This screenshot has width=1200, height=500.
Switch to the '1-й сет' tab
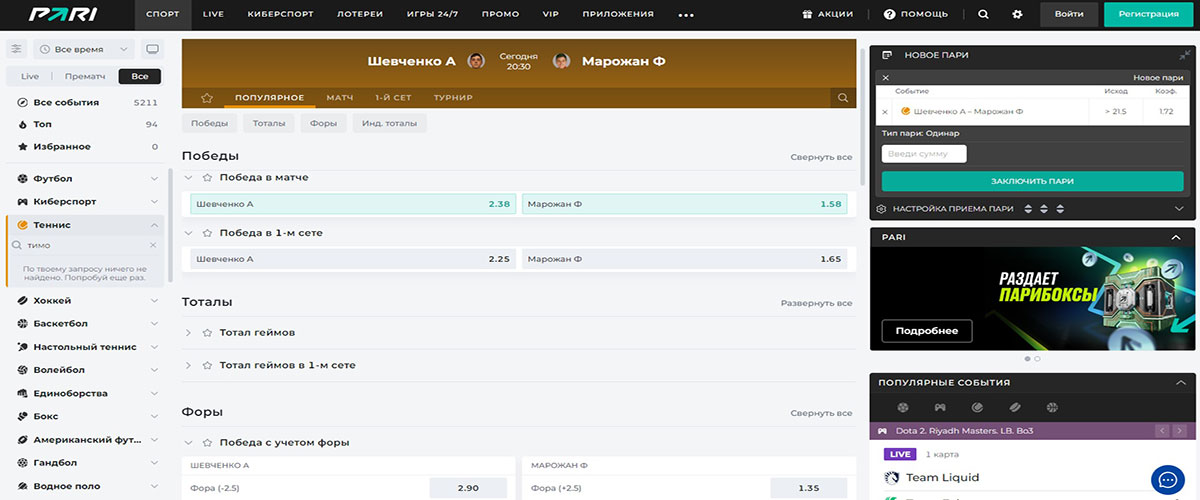point(393,98)
